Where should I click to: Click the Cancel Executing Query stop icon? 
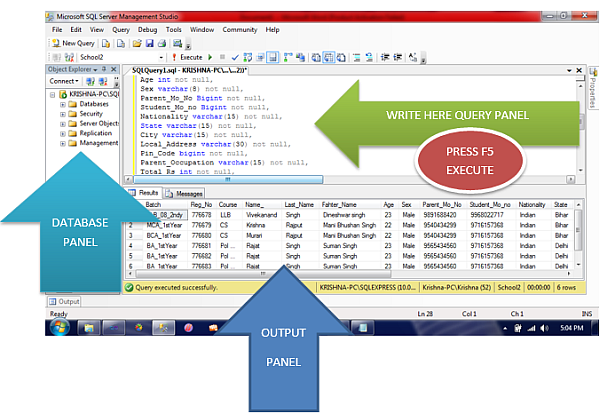pos(222,57)
